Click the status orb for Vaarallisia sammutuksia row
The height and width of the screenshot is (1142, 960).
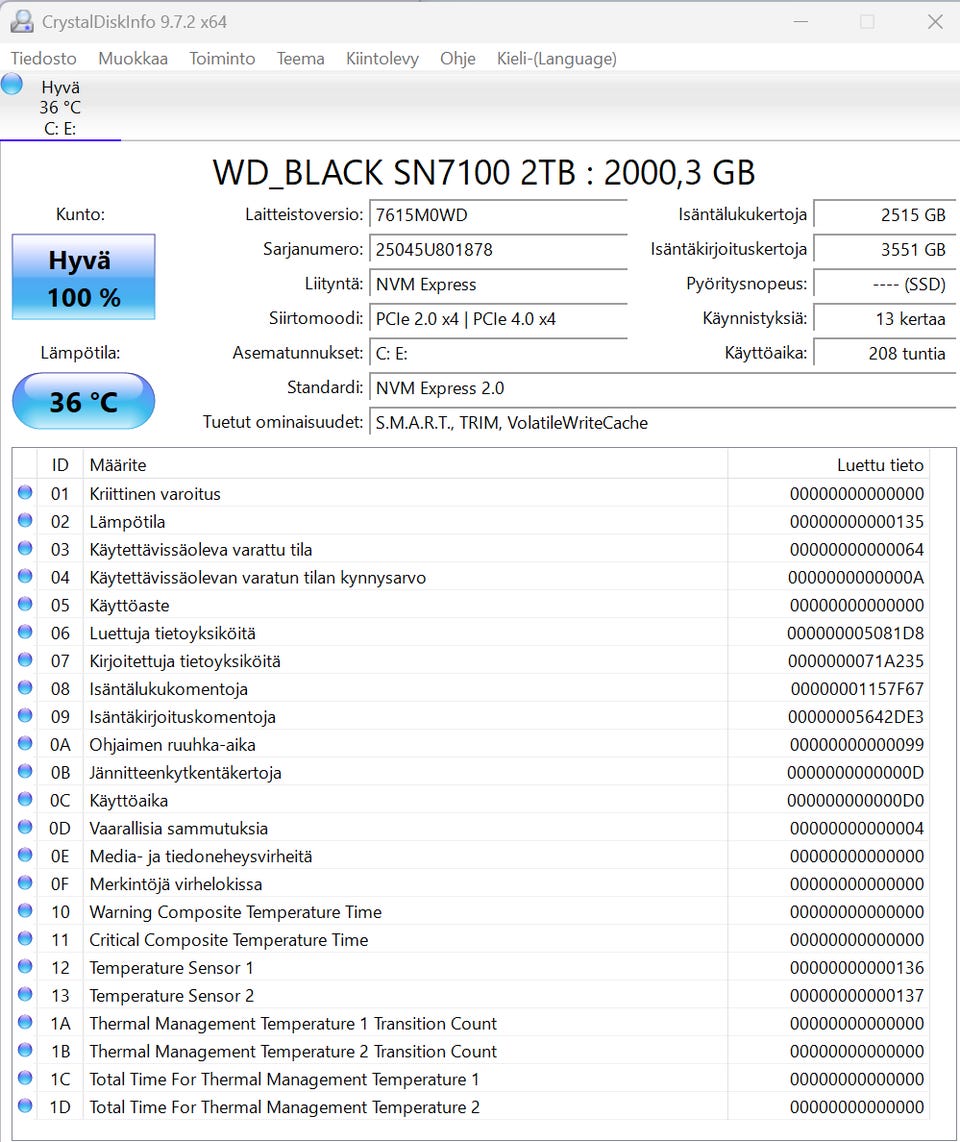pyautogui.click(x=25, y=827)
